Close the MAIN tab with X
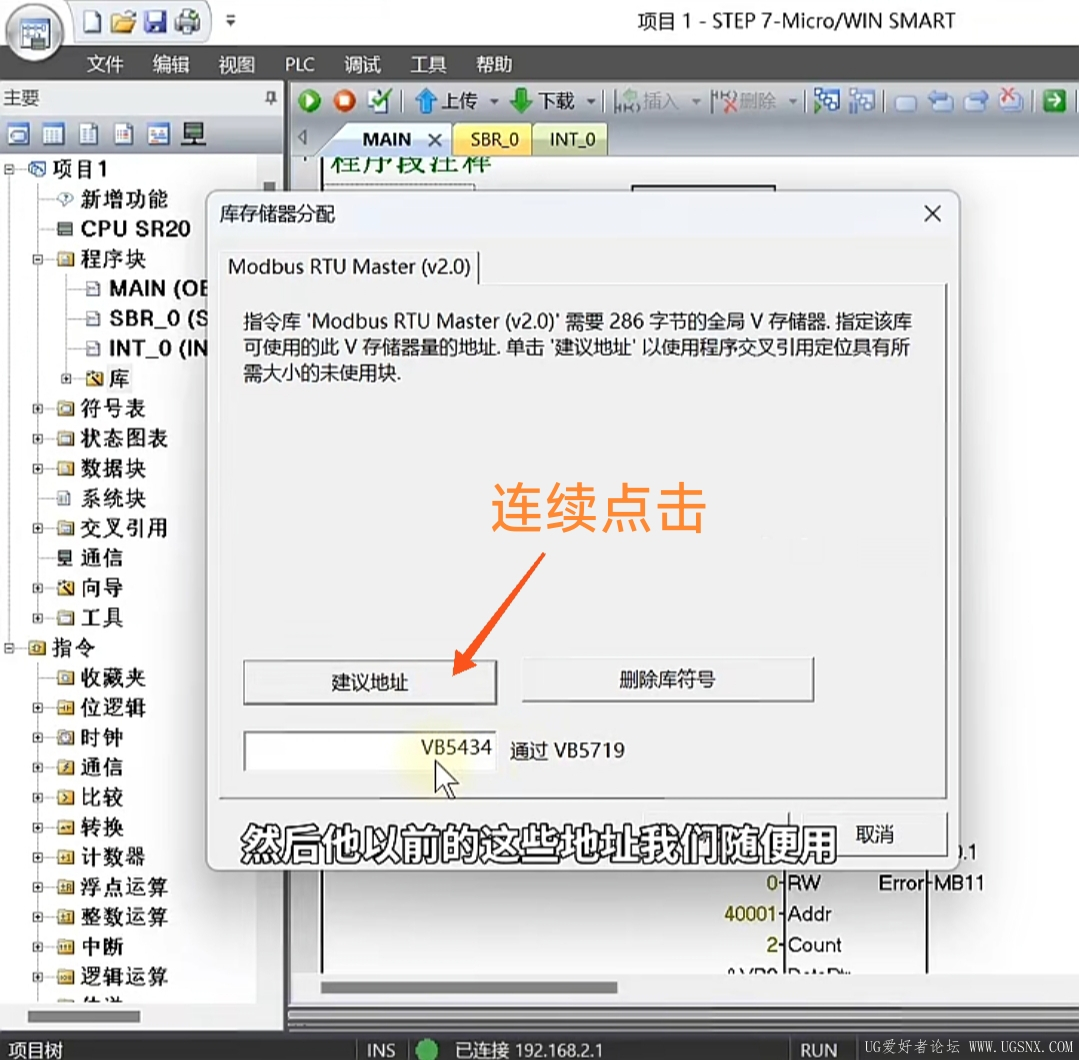The height and width of the screenshot is (1060, 1079). 435,140
